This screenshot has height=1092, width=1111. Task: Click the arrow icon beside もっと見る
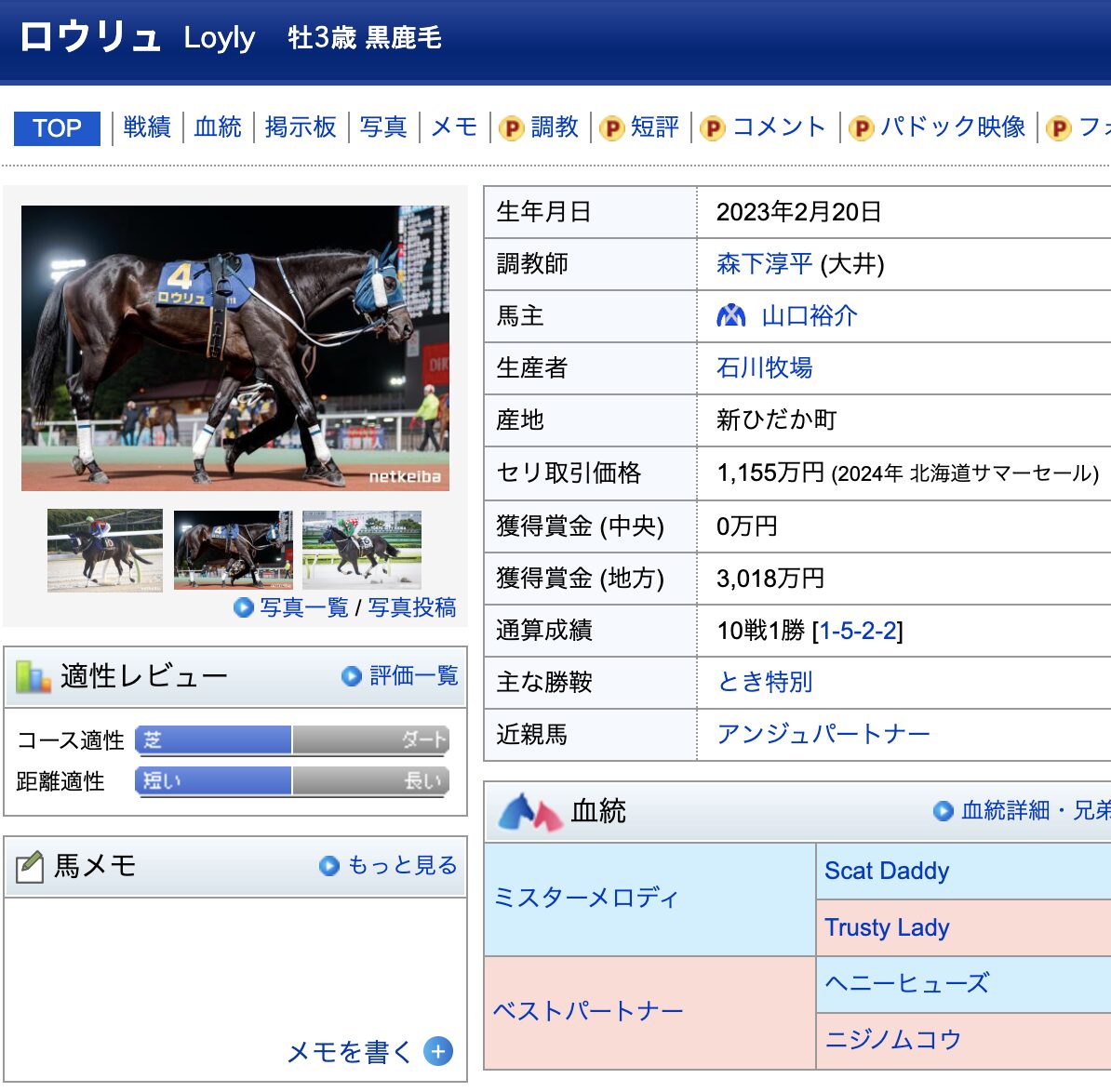point(328,865)
